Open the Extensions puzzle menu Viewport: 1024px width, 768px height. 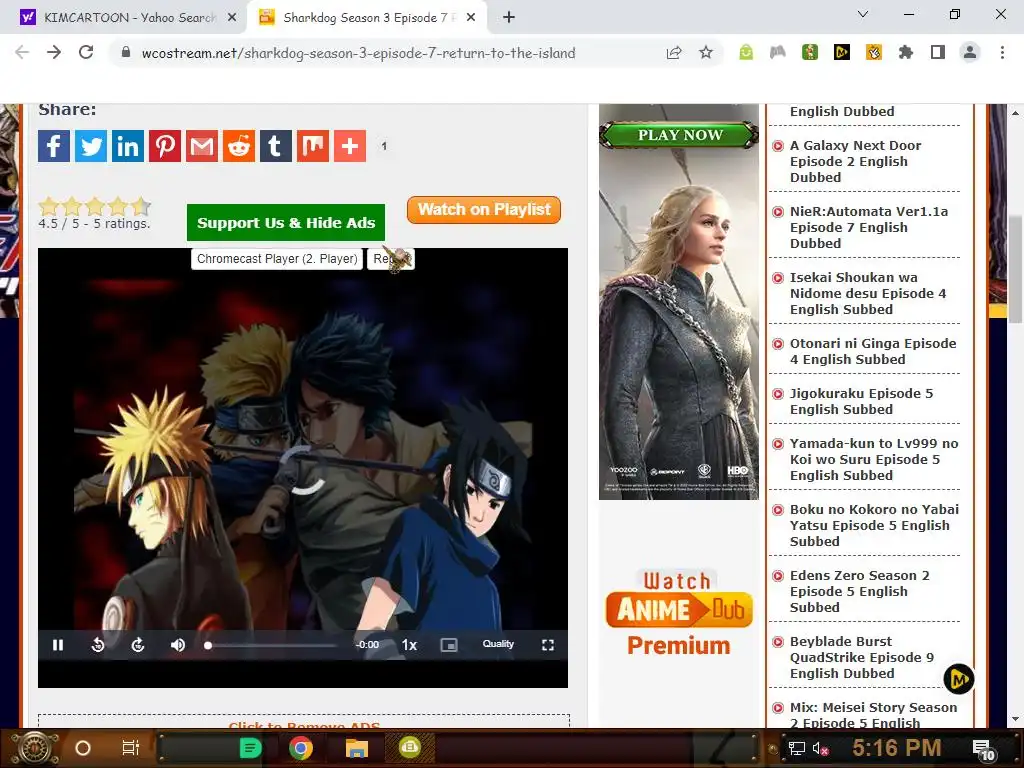tap(906, 53)
